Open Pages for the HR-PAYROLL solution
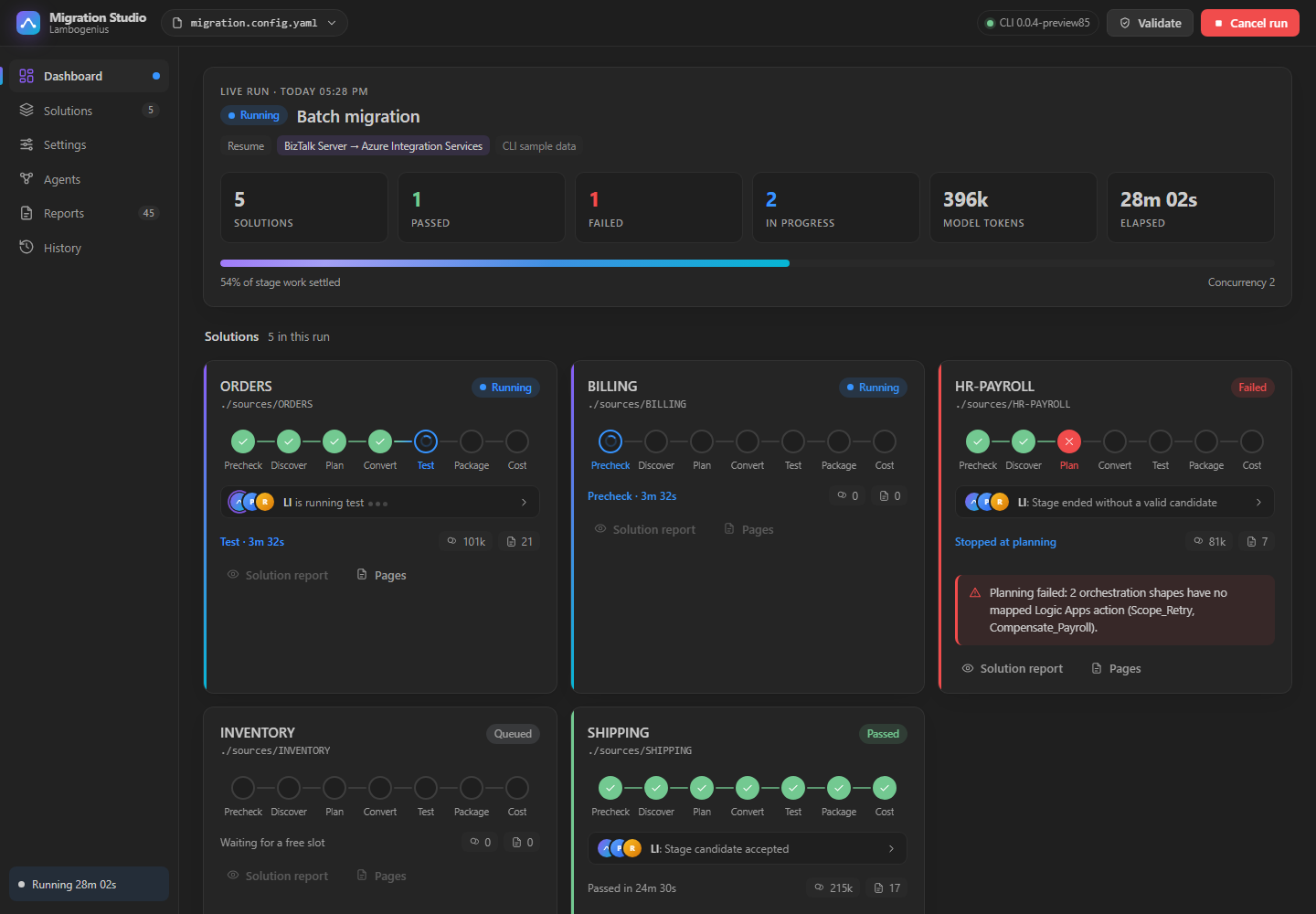Viewport: 1316px width, 914px height. click(x=1116, y=668)
